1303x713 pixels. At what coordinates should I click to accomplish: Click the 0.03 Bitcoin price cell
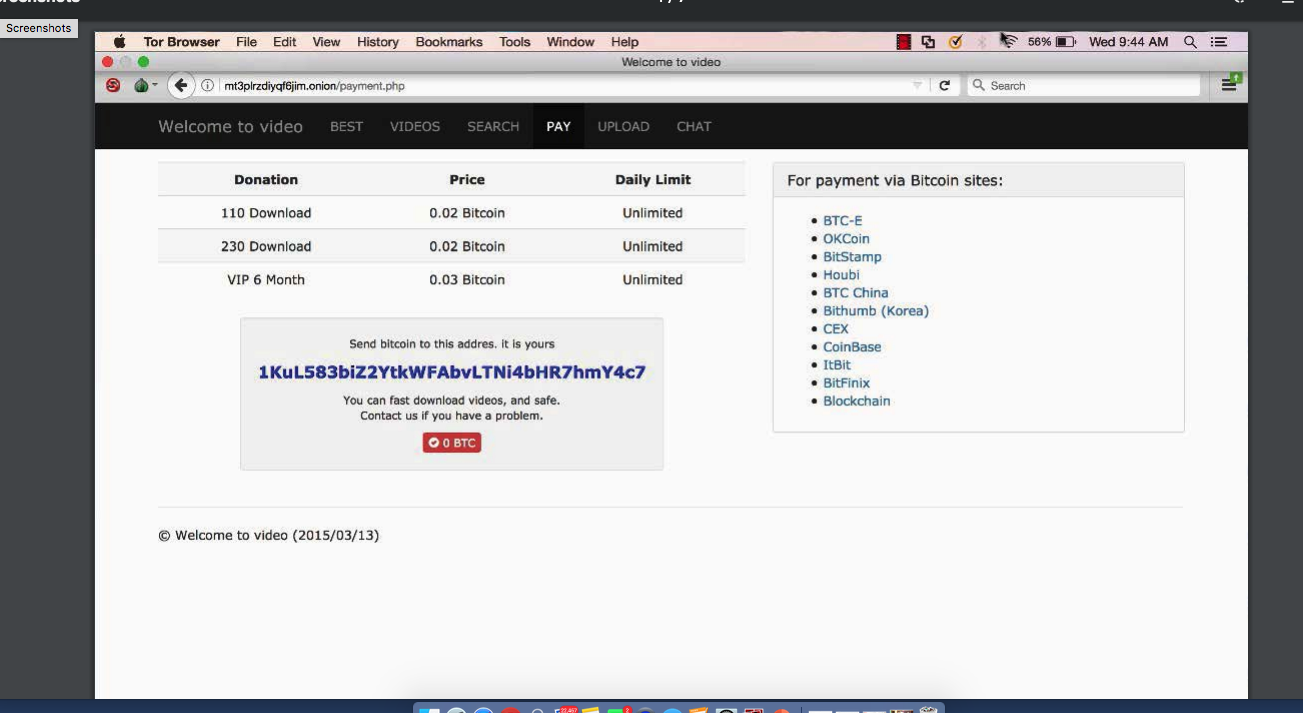point(467,280)
